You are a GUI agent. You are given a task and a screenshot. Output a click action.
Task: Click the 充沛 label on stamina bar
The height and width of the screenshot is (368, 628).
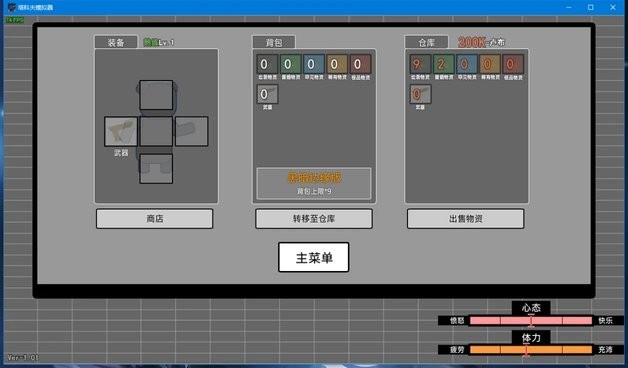(x=605, y=350)
